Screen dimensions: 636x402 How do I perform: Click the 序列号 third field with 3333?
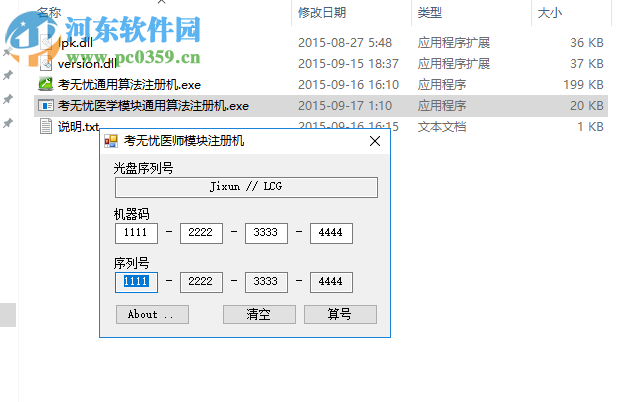point(266,282)
